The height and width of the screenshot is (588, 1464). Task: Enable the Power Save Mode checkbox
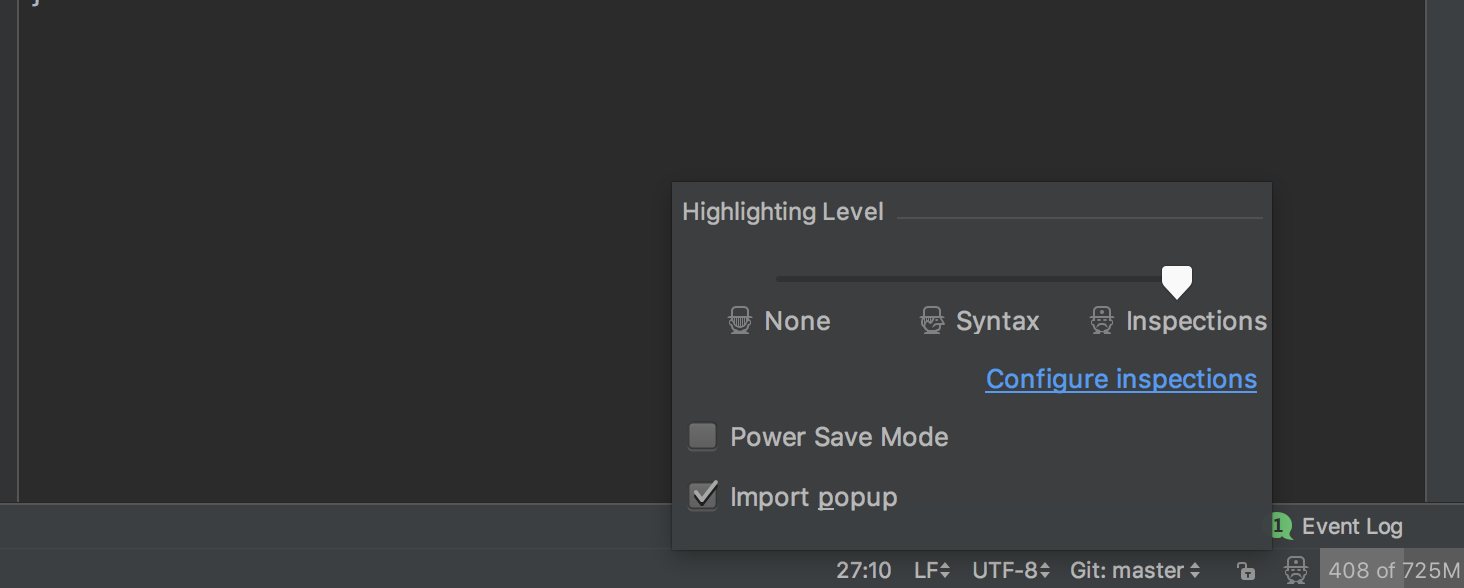[x=703, y=437]
